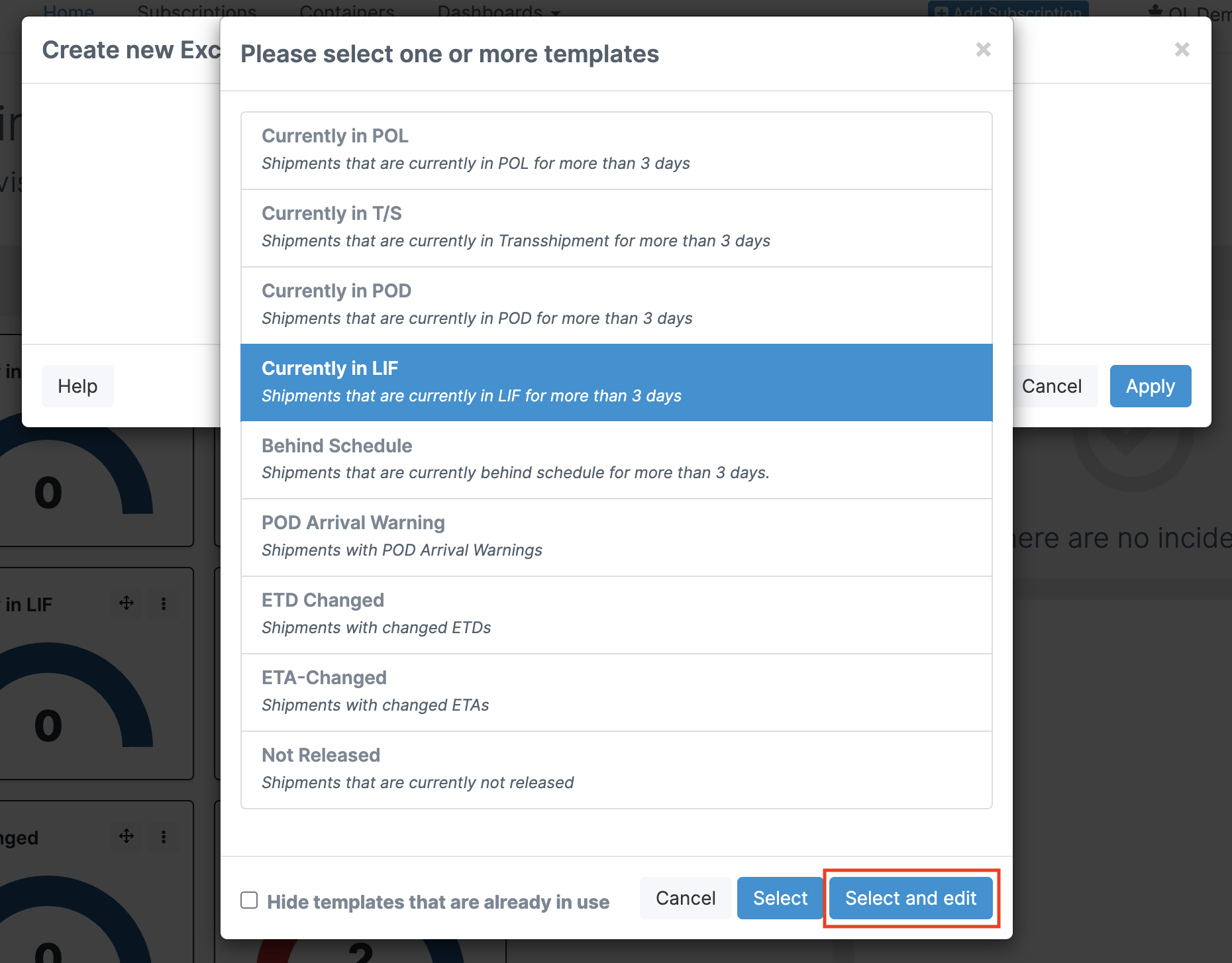Pick the Not Released template

pos(617,770)
